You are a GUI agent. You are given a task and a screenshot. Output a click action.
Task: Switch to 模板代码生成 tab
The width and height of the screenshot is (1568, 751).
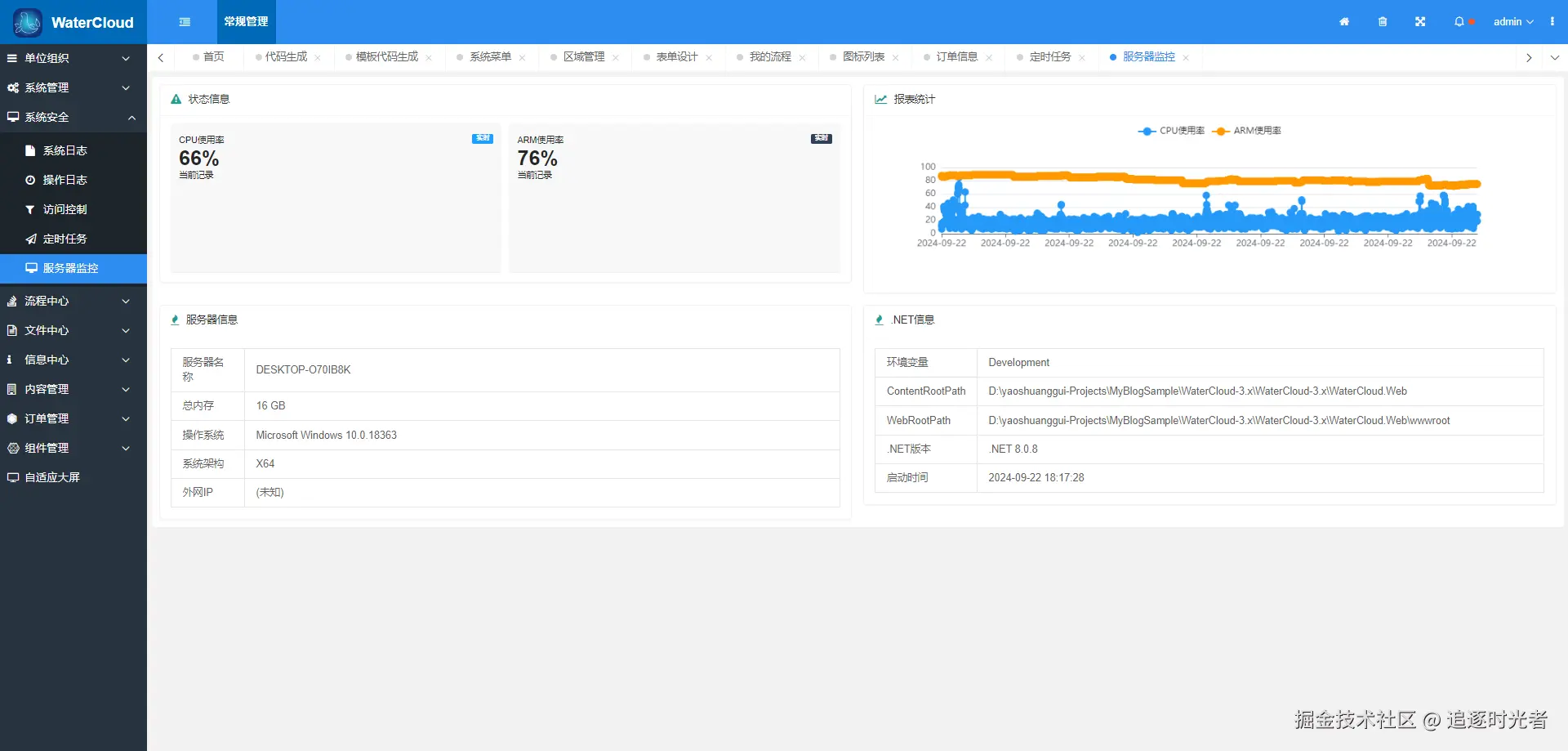tap(386, 57)
